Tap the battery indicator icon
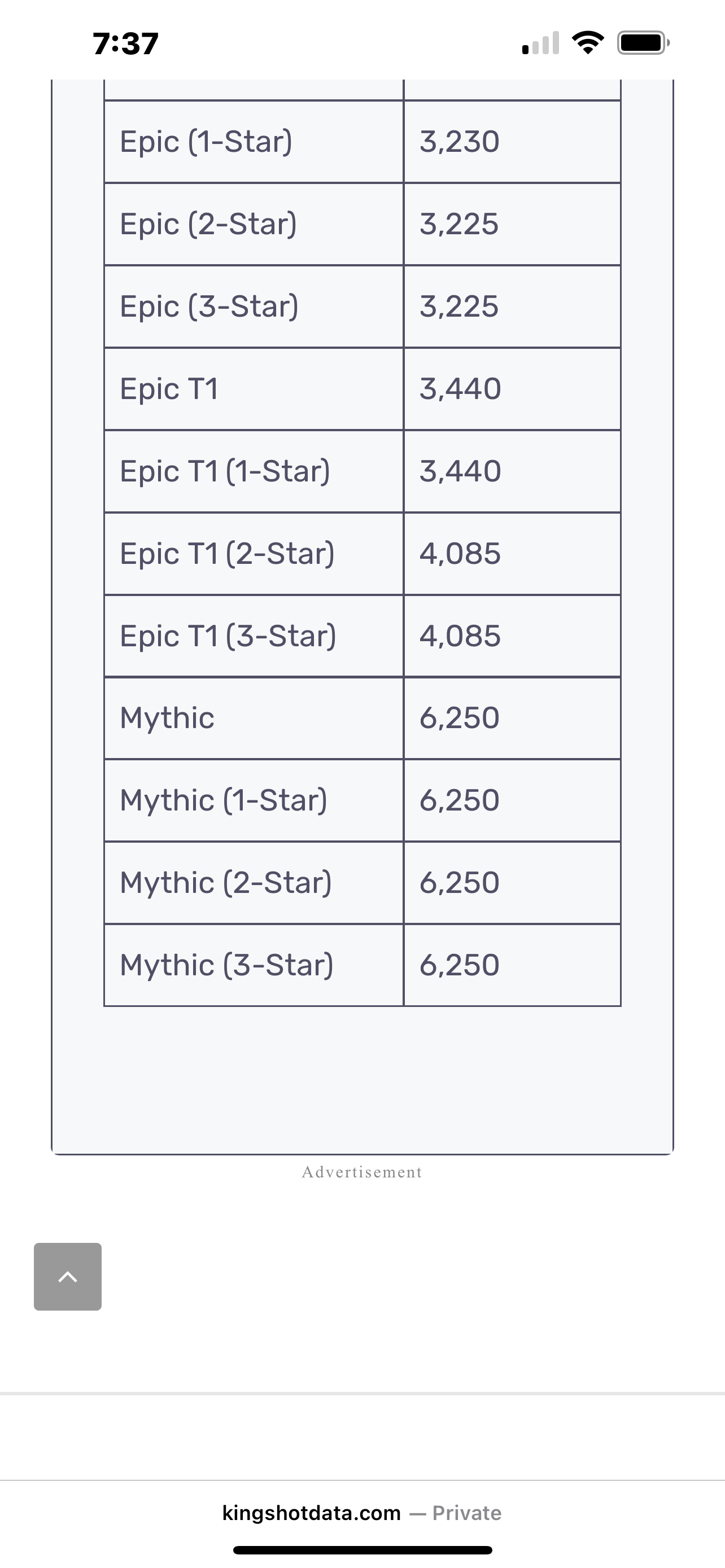725x1568 pixels. click(644, 42)
